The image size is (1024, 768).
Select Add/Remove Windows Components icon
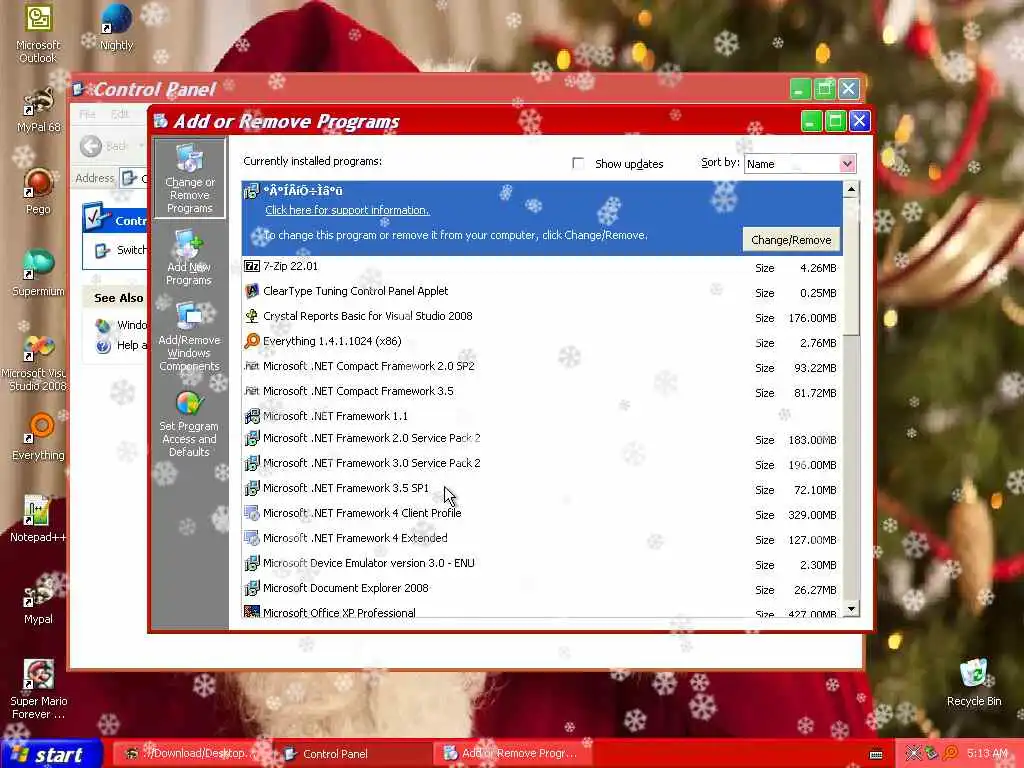tap(189, 336)
